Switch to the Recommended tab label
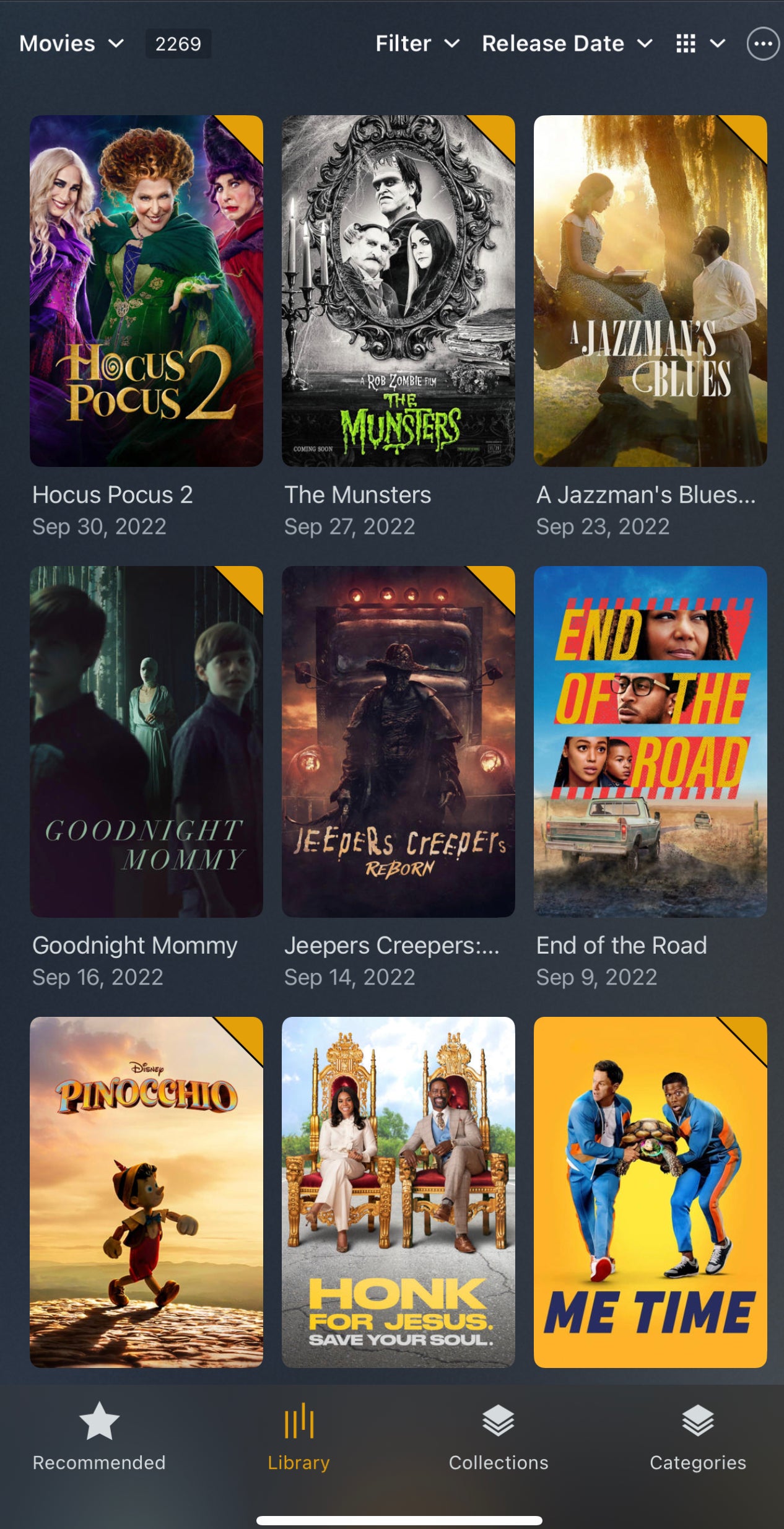 pos(99,1463)
